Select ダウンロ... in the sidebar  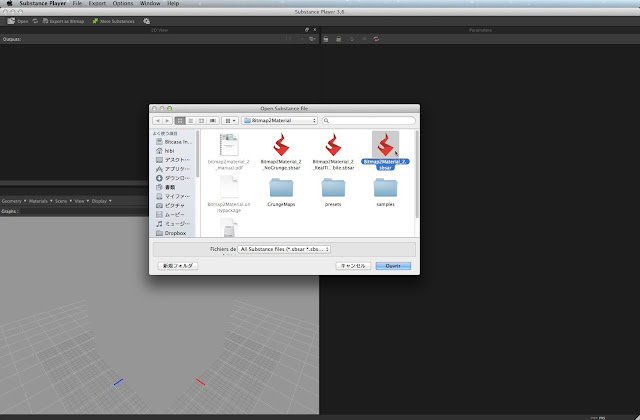point(173,178)
